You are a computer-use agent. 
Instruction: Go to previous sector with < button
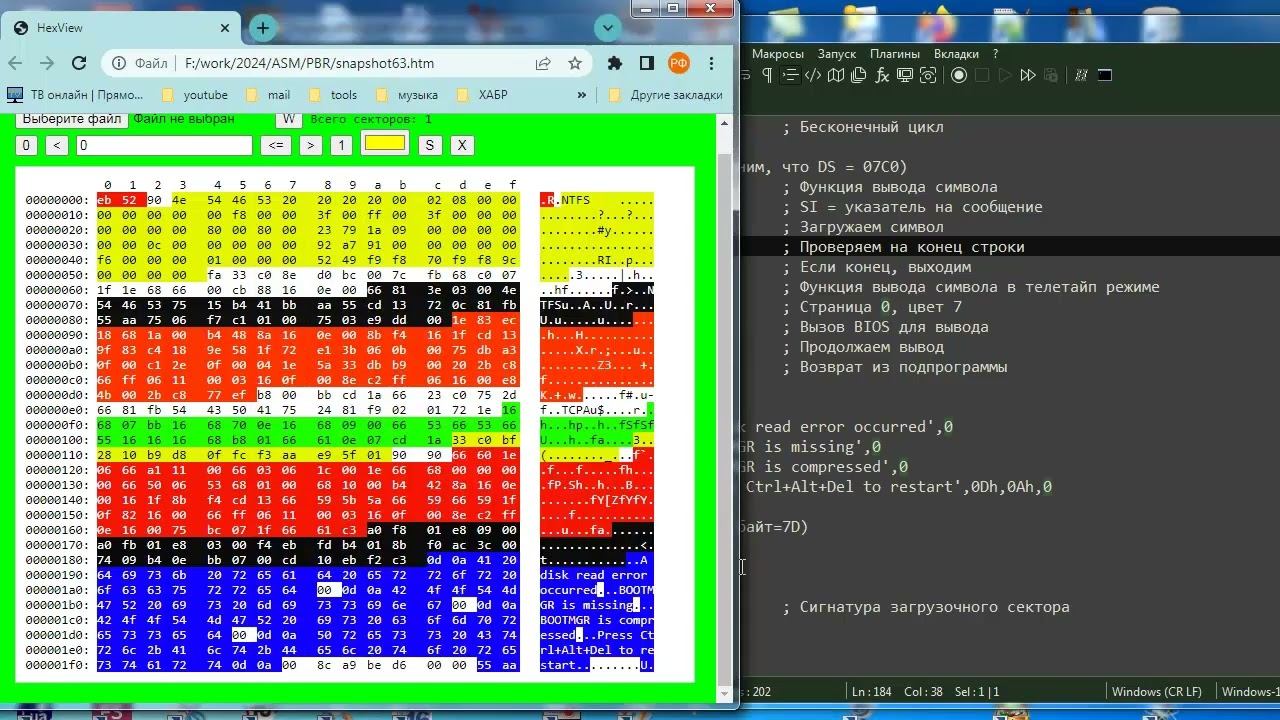(x=57, y=145)
